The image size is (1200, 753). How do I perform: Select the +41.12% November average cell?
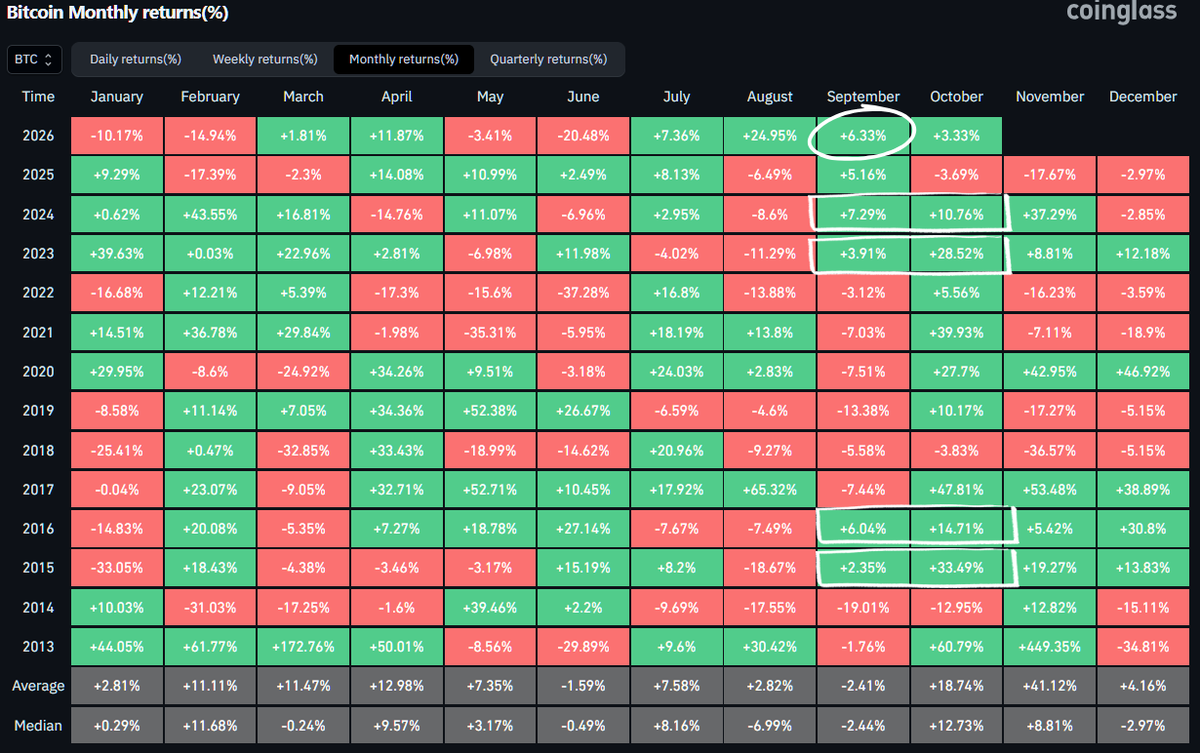(1050, 686)
